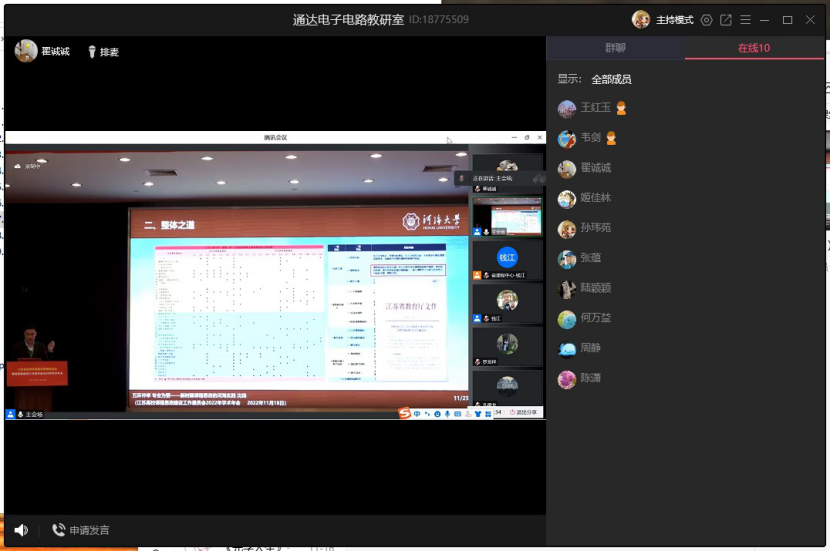Select member 陈潇 by name
830x552 pixels.
click(x=590, y=378)
